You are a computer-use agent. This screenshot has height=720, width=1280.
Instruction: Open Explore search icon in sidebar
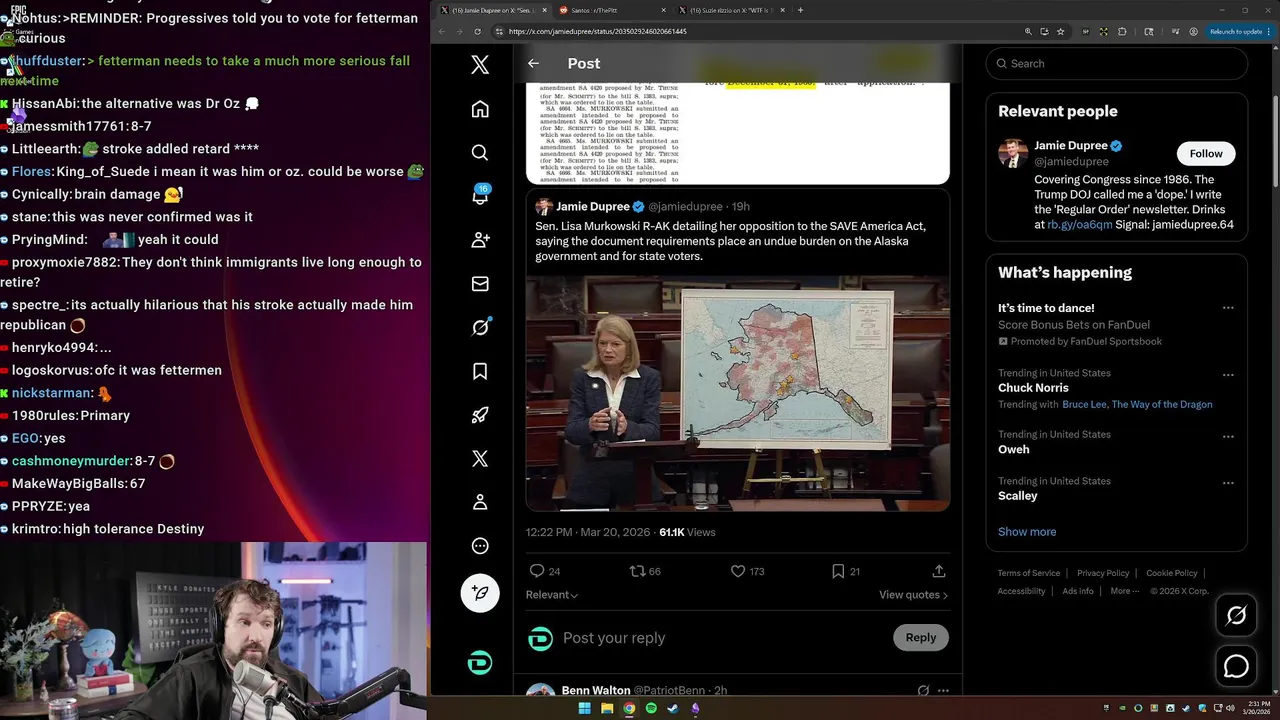tap(480, 153)
